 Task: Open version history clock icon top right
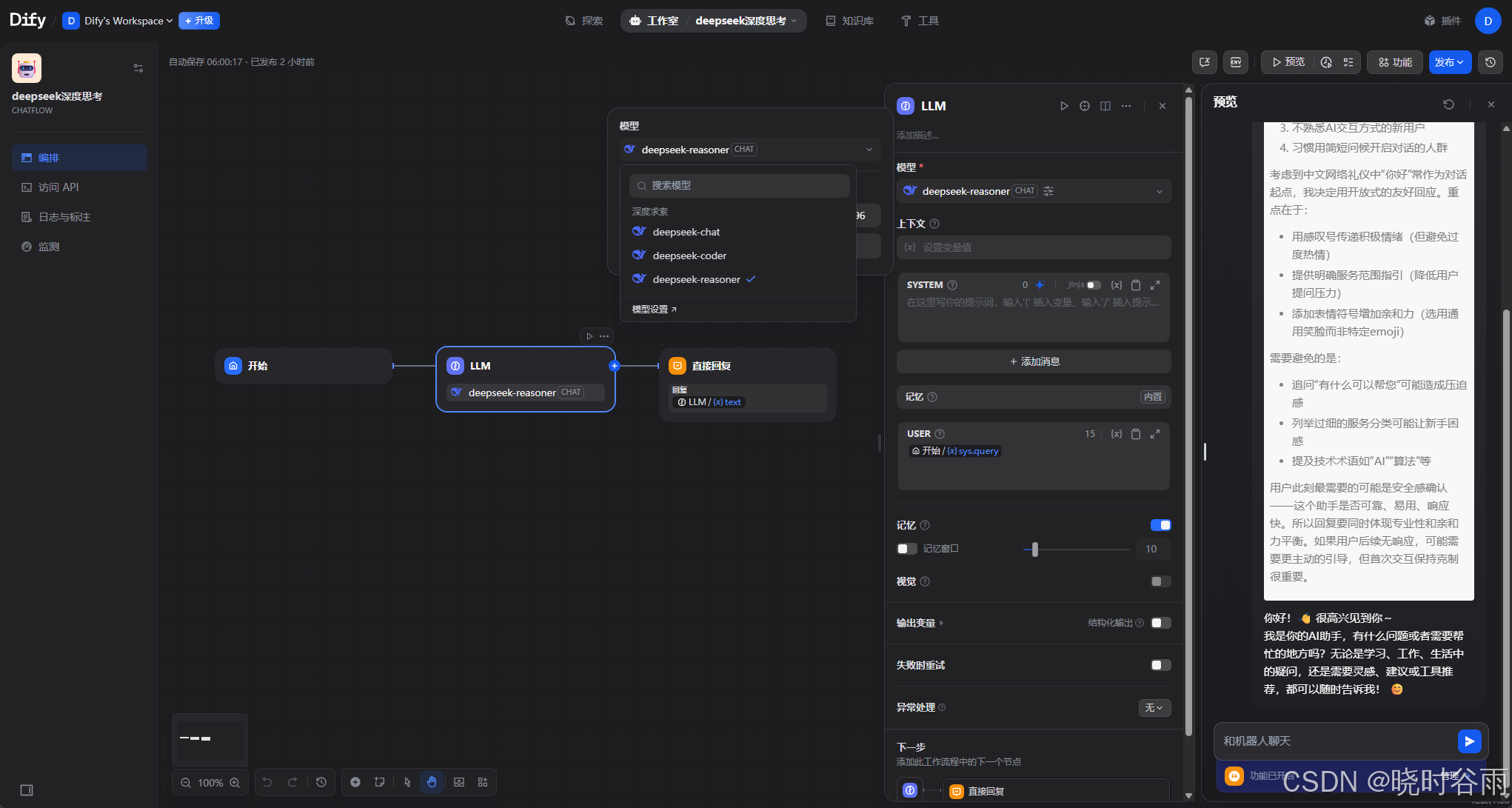click(1491, 62)
